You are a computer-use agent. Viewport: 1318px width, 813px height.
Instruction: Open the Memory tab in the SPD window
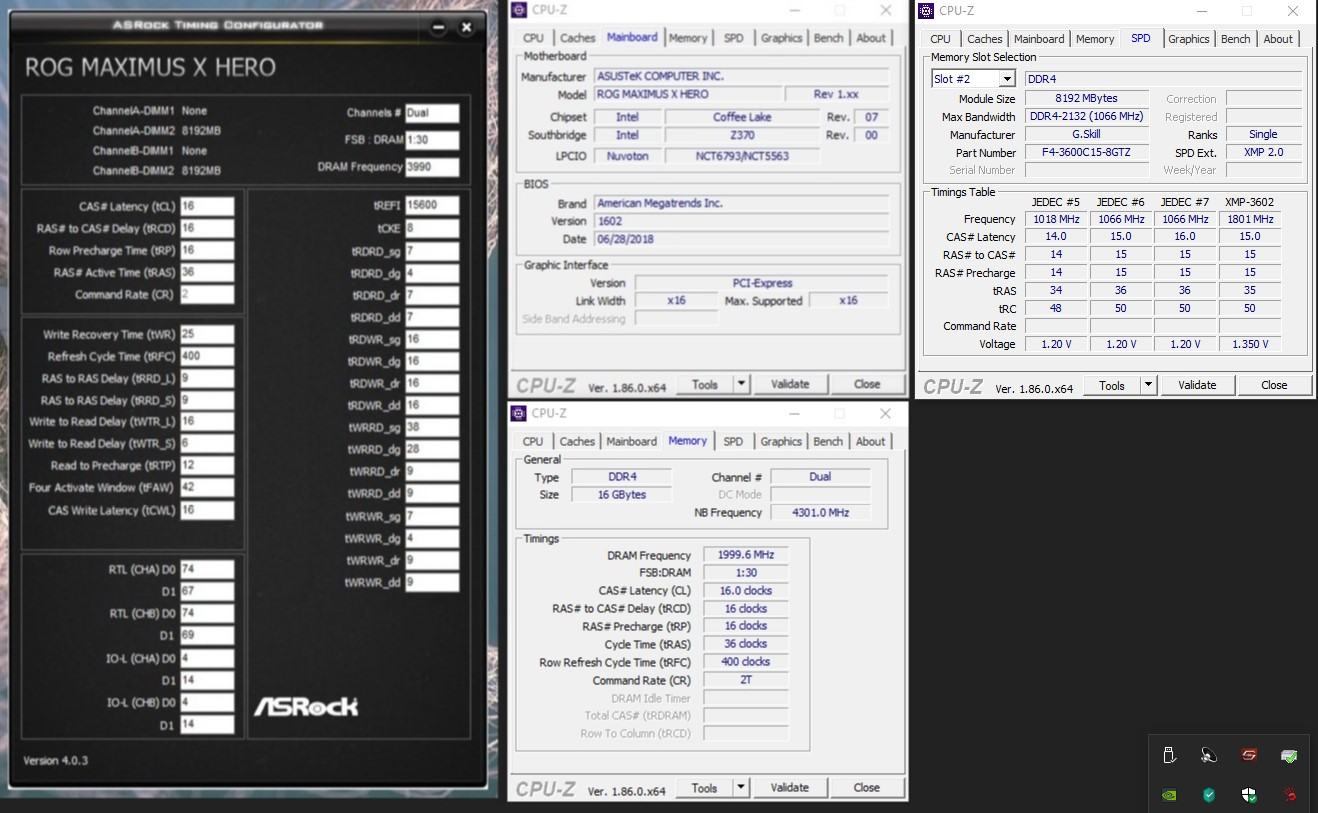tap(1095, 39)
